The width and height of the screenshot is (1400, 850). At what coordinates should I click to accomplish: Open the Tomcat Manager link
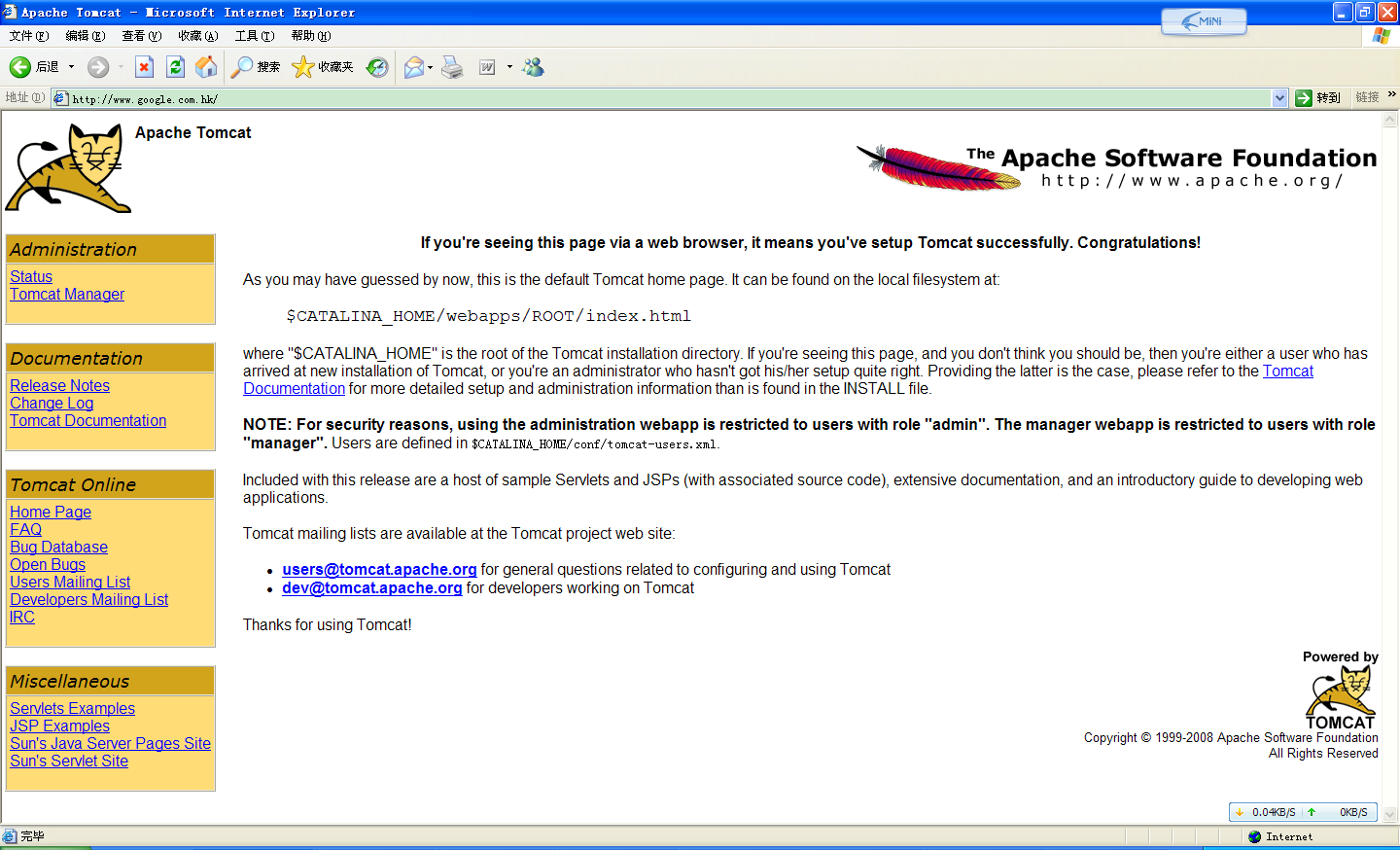click(x=67, y=295)
